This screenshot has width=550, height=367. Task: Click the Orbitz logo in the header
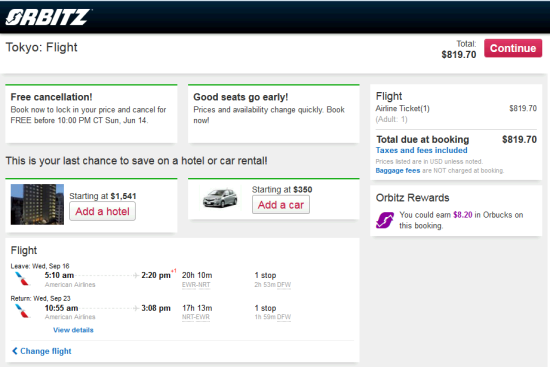[48, 17]
